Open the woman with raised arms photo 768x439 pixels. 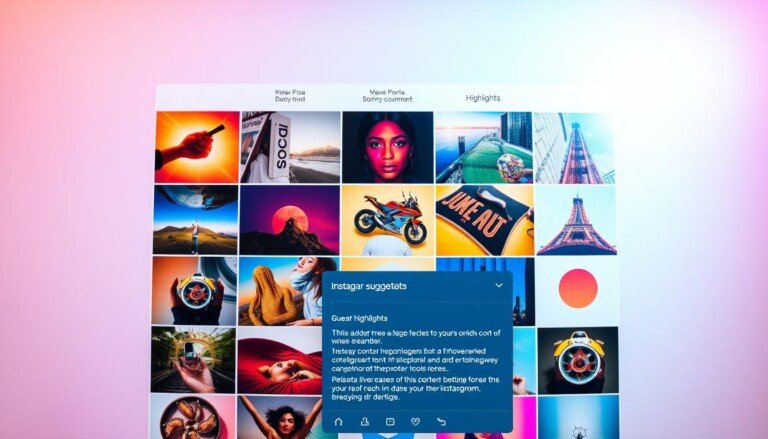pos(280,417)
